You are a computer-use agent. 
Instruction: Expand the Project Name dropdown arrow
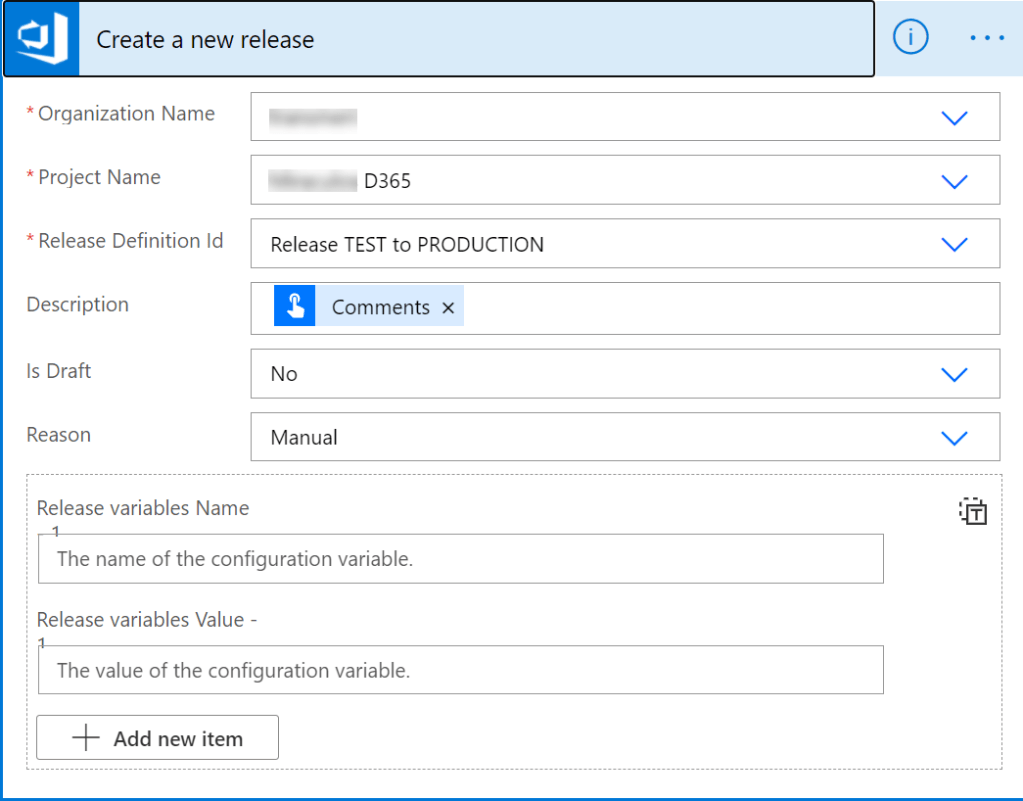click(x=954, y=181)
